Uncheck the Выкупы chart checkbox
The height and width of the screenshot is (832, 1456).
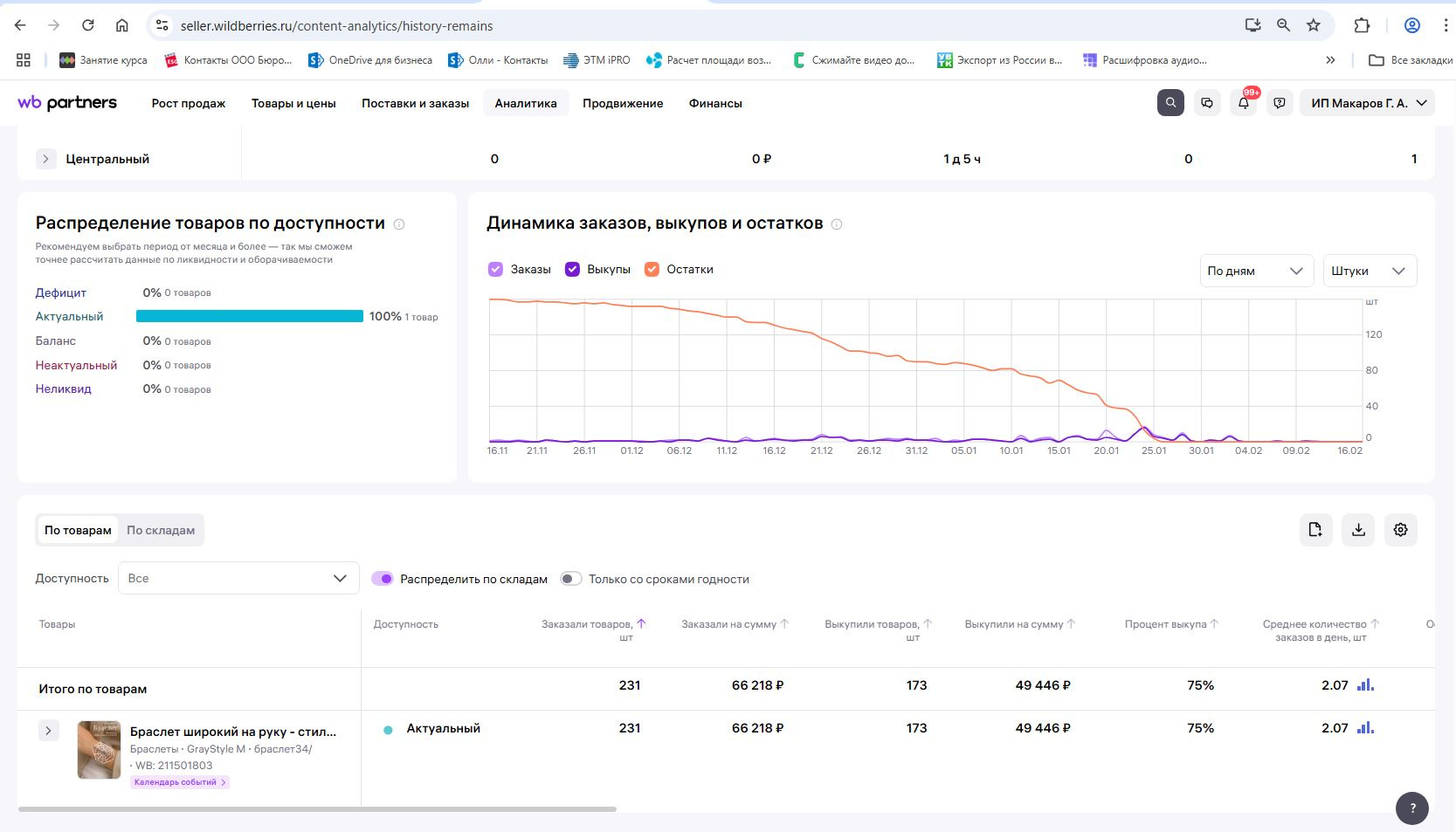tap(573, 270)
